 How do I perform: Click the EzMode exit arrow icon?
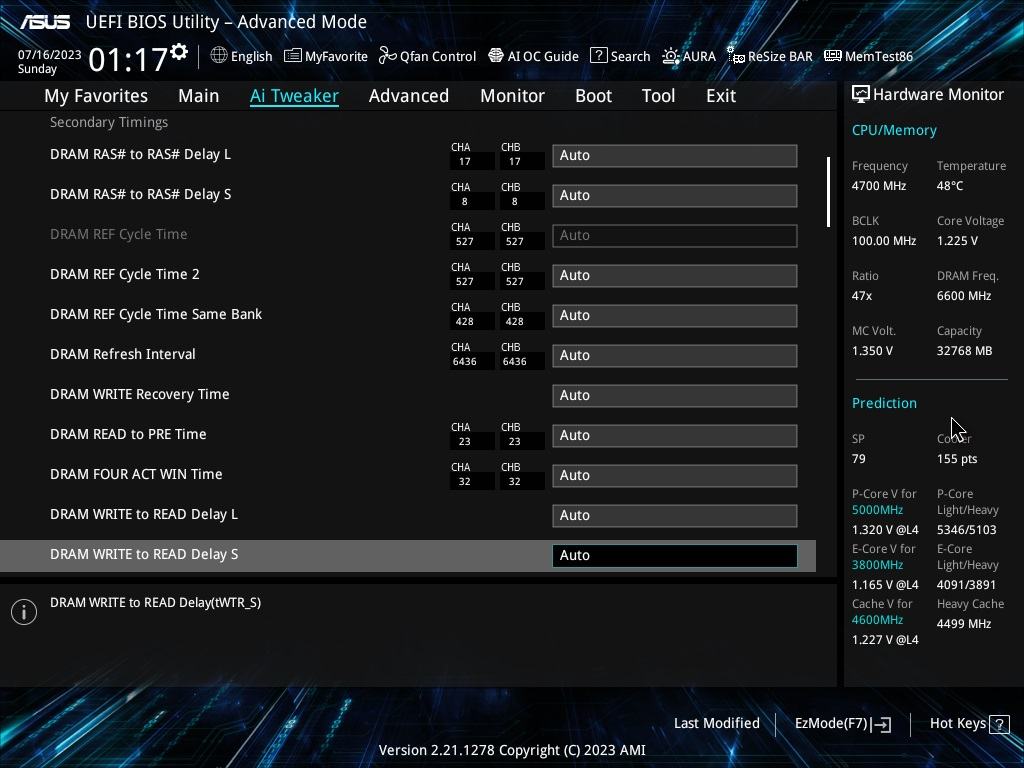click(x=881, y=724)
